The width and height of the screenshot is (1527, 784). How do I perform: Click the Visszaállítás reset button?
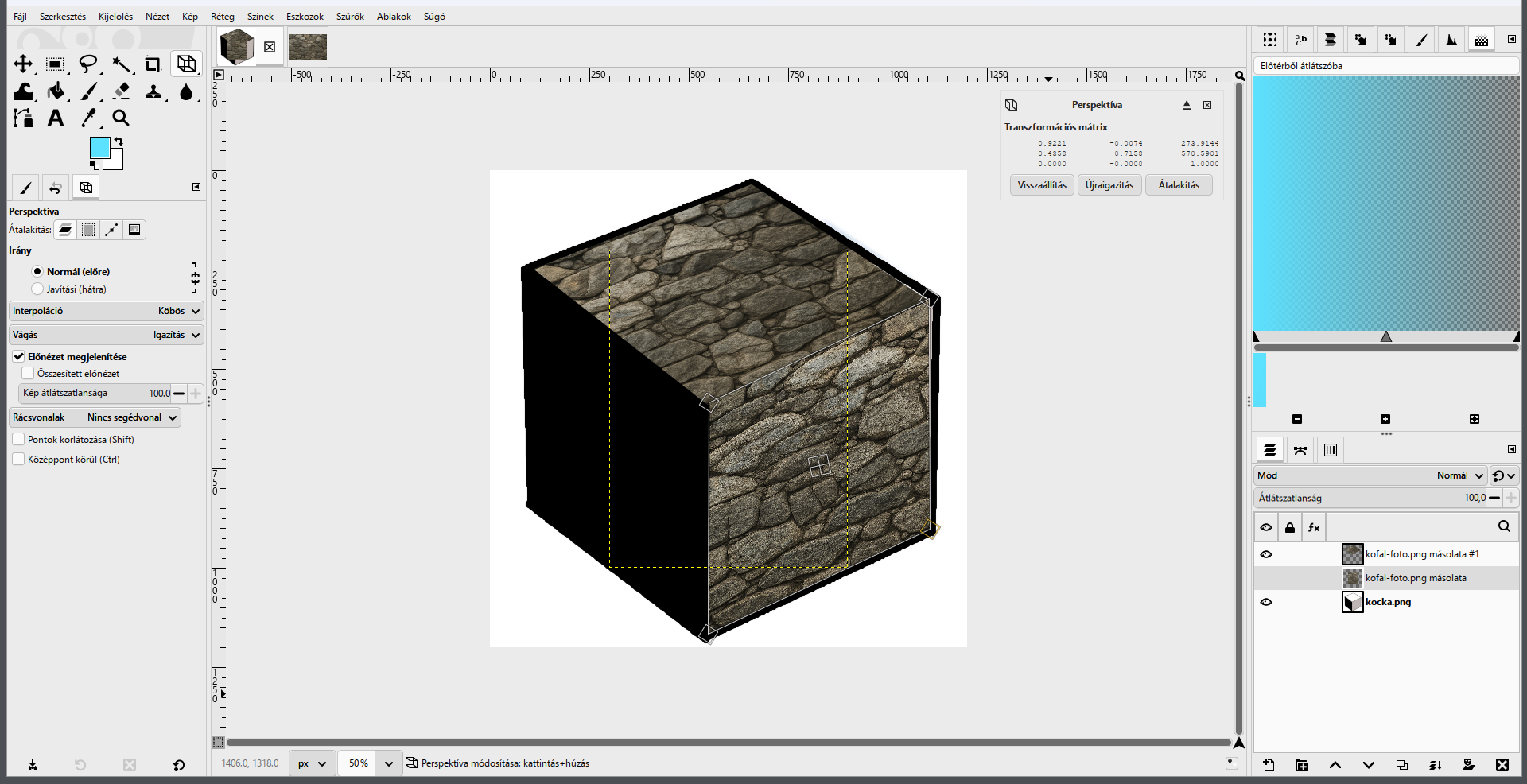[1042, 185]
